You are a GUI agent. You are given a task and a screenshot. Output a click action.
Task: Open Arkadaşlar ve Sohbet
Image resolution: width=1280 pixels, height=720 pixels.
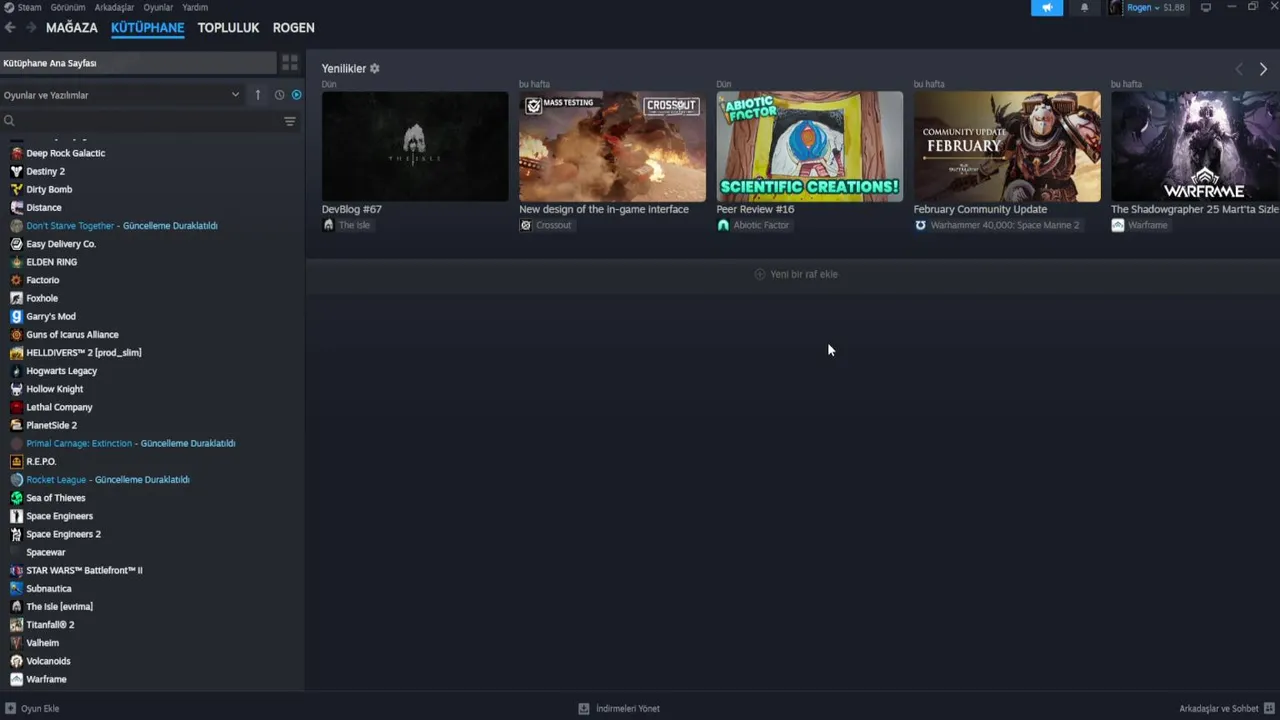(x=1219, y=708)
